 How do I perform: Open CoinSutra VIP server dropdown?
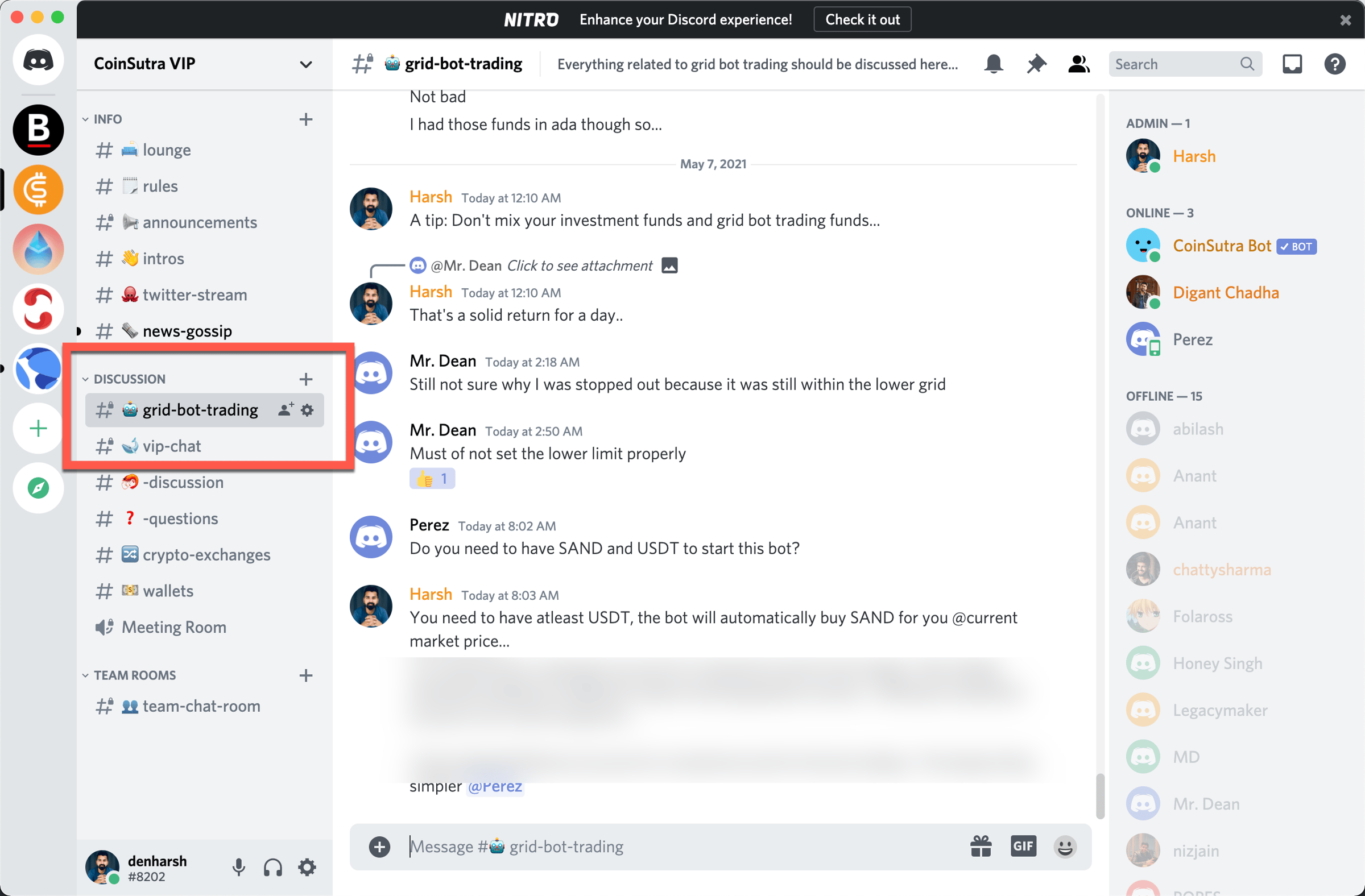[x=305, y=64]
